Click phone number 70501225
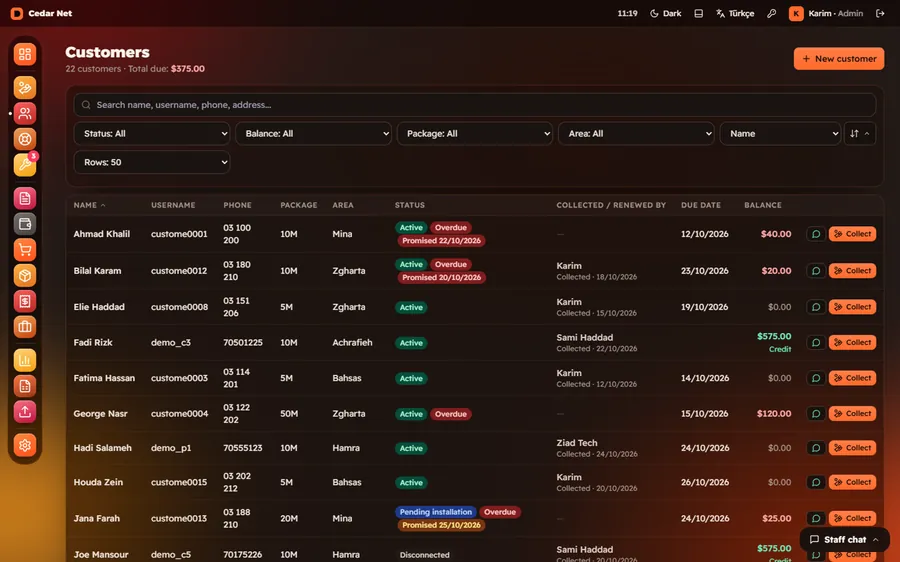Viewport: 900px width, 562px height. click(243, 342)
